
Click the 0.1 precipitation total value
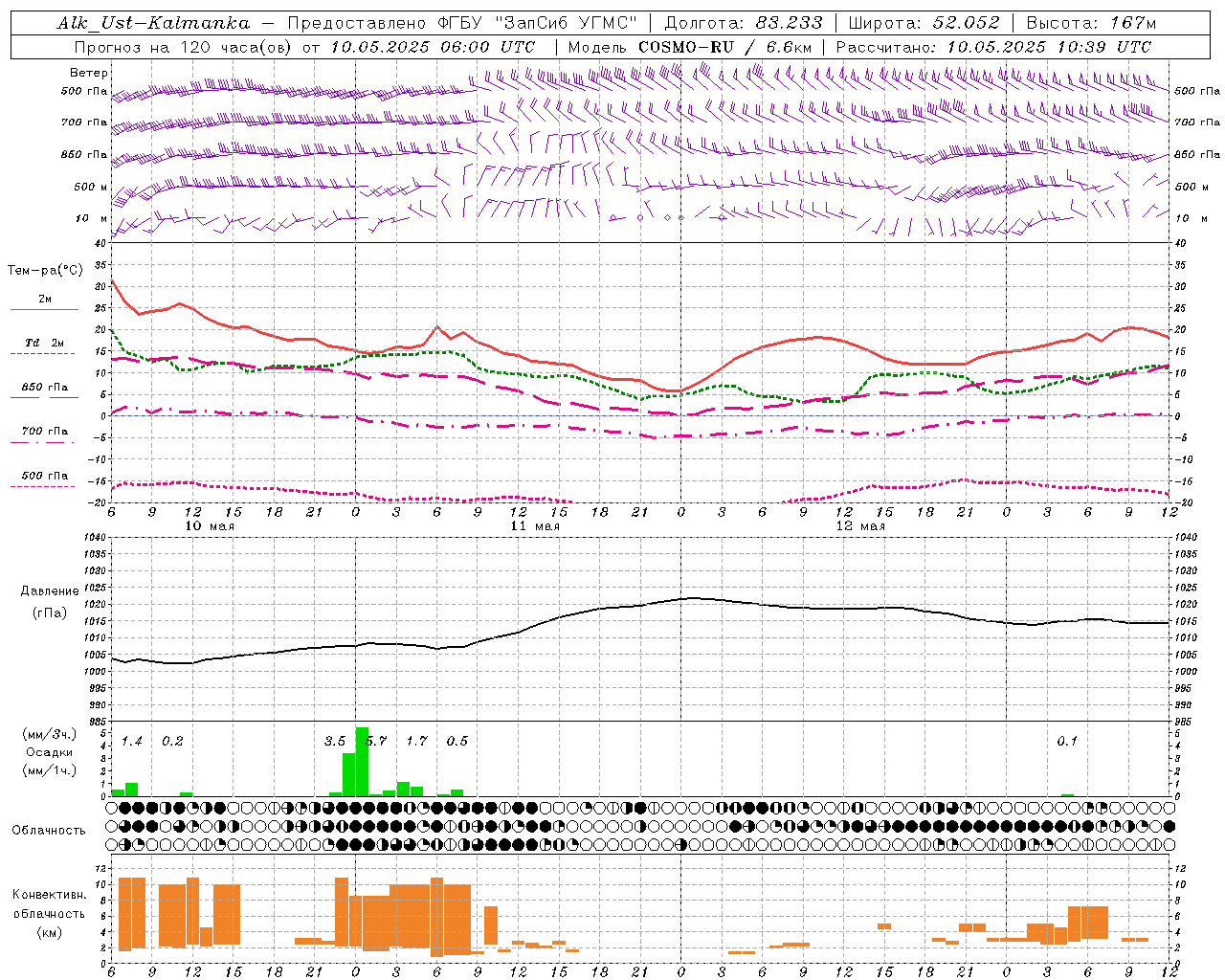click(x=1067, y=741)
